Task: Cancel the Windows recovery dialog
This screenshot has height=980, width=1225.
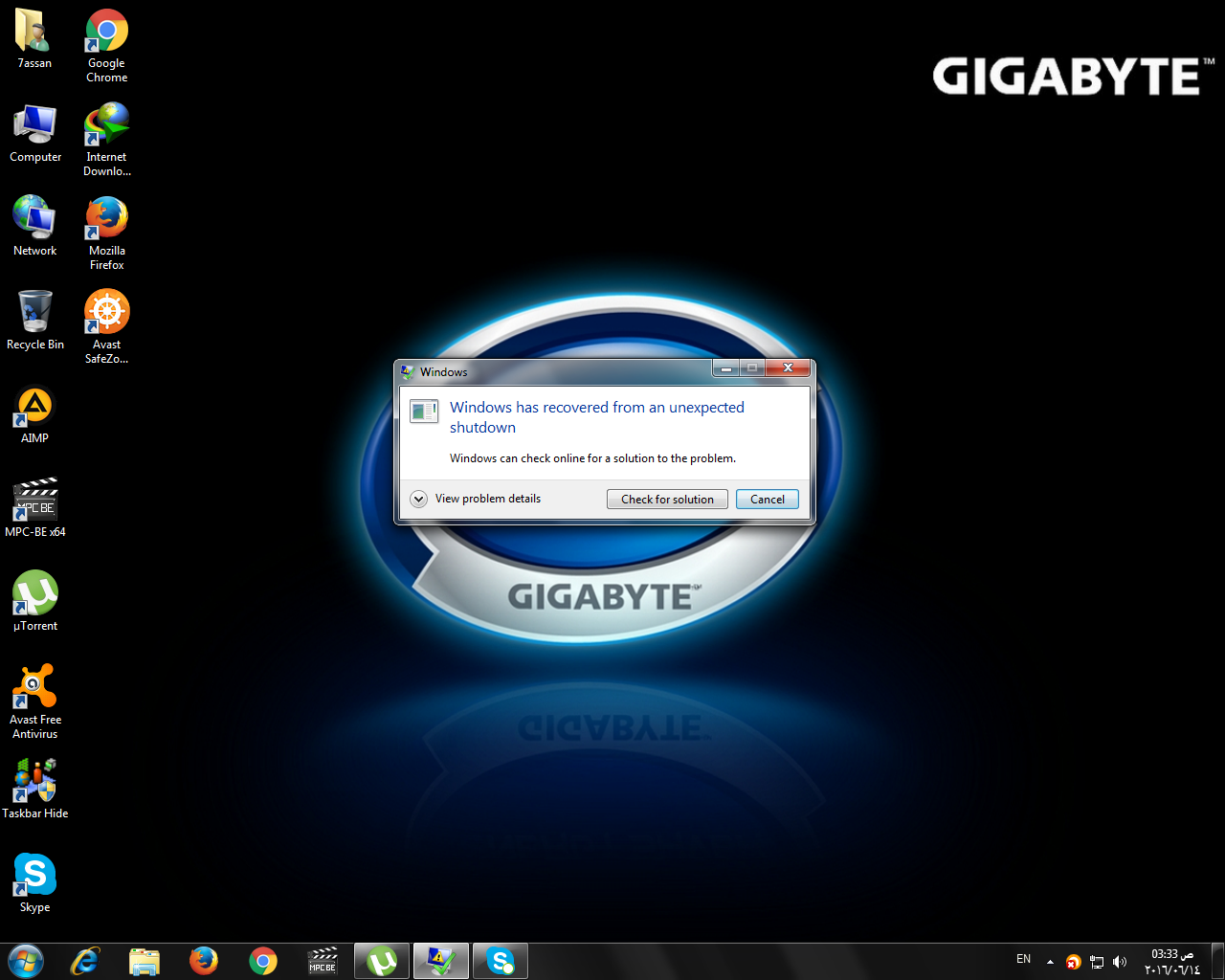Action: 768,500
